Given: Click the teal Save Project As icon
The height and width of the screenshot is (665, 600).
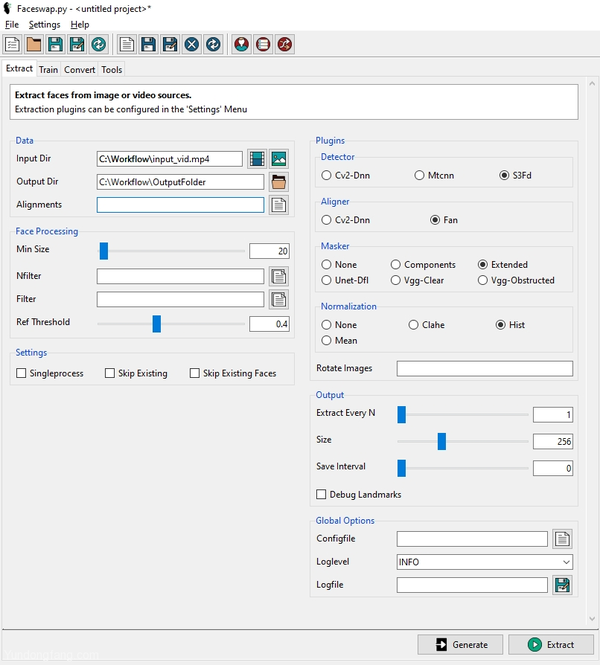Looking at the screenshot, I should pos(77,44).
